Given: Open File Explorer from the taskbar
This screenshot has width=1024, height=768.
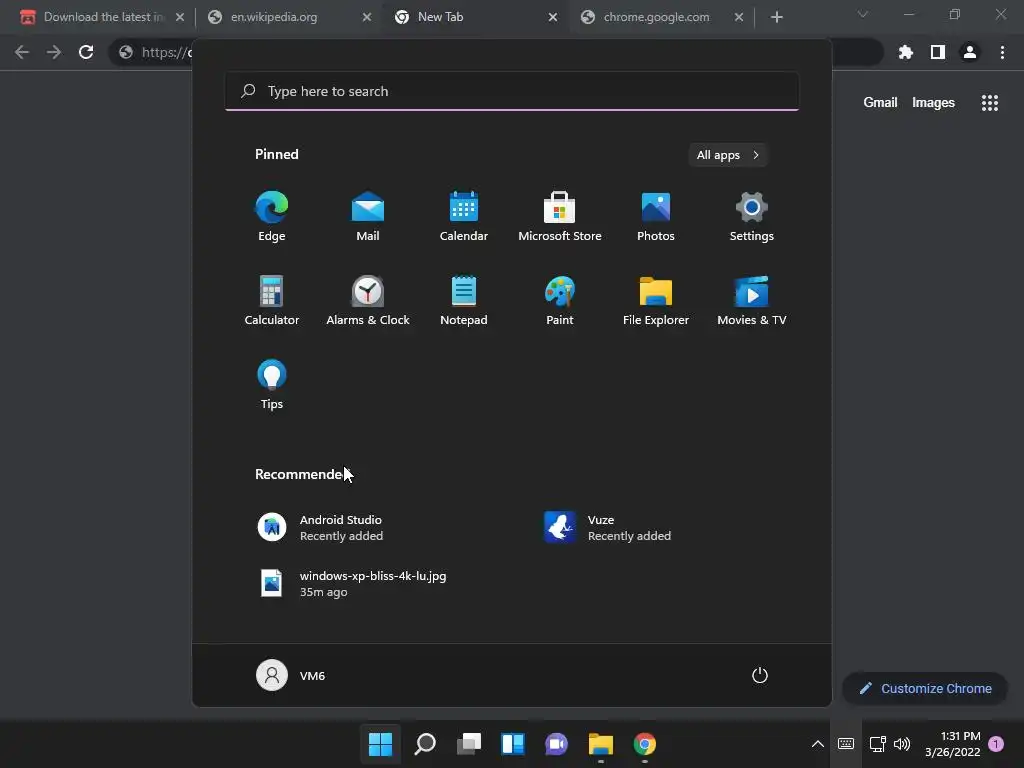Looking at the screenshot, I should coord(601,743).
